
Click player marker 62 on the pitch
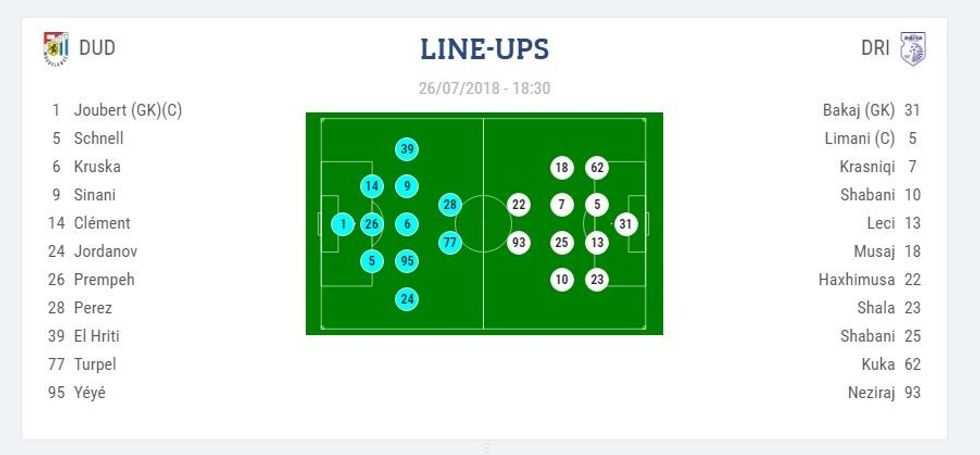[597, 167]
